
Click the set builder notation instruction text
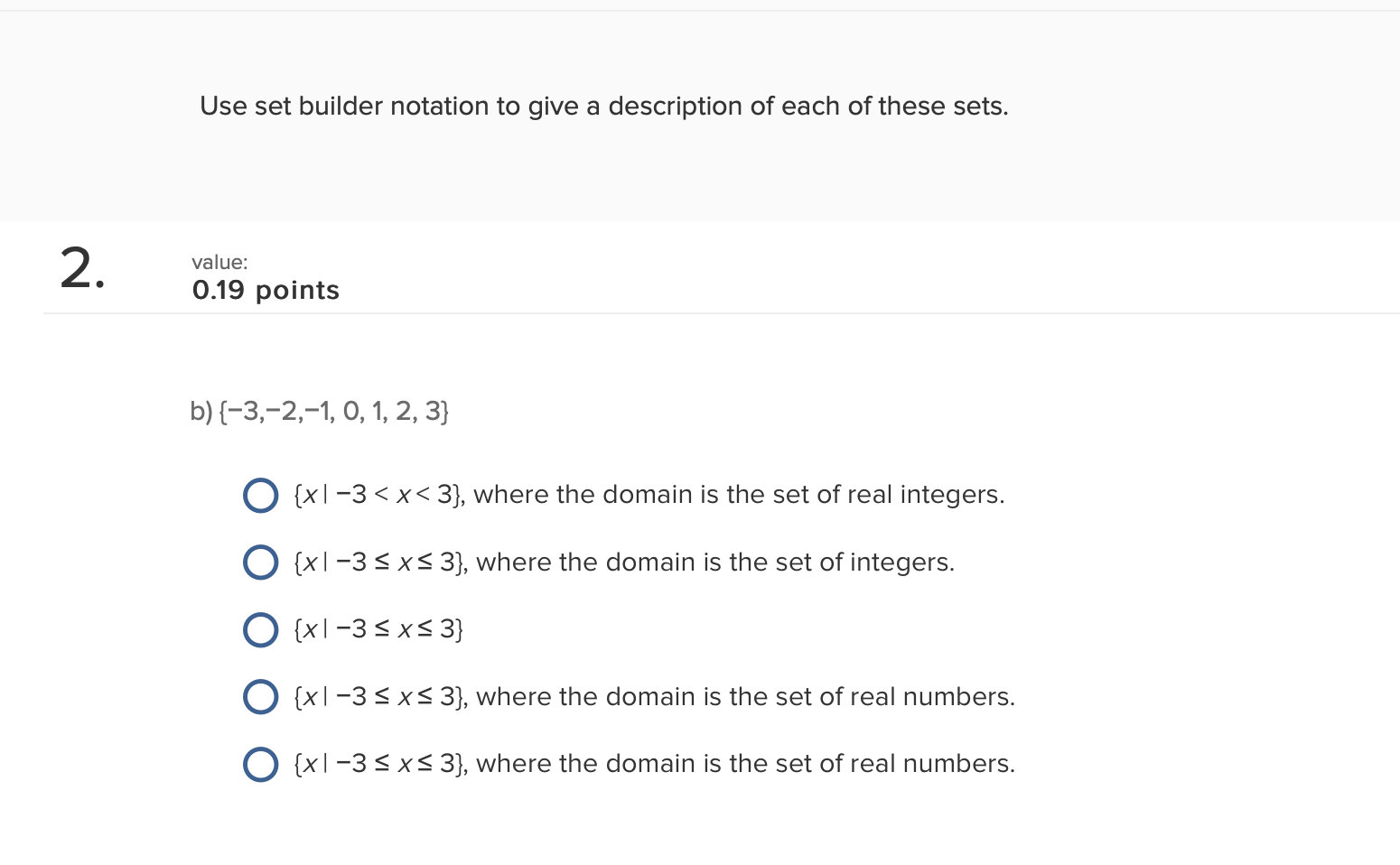(603, 106)
